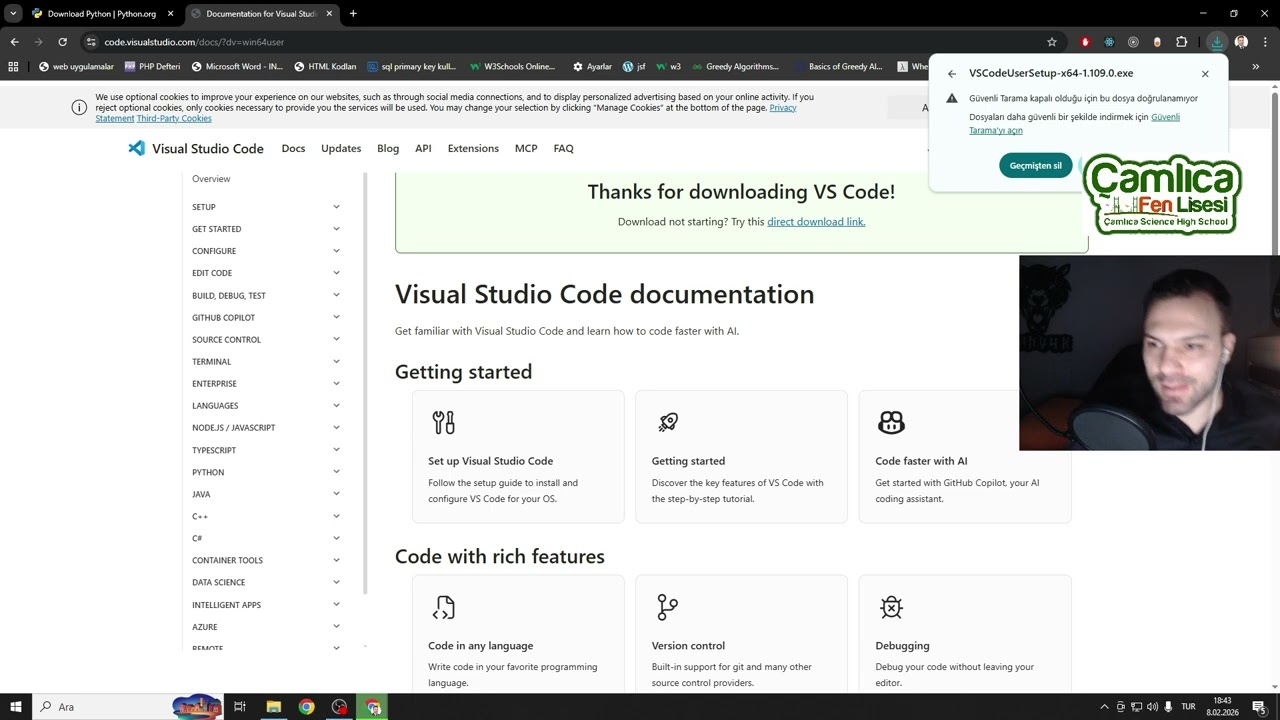The height and width of the screenshot is (720, 1280).
Task: Open the FAQ menu item
Action: pyautogui.click(x=564, y=148)
